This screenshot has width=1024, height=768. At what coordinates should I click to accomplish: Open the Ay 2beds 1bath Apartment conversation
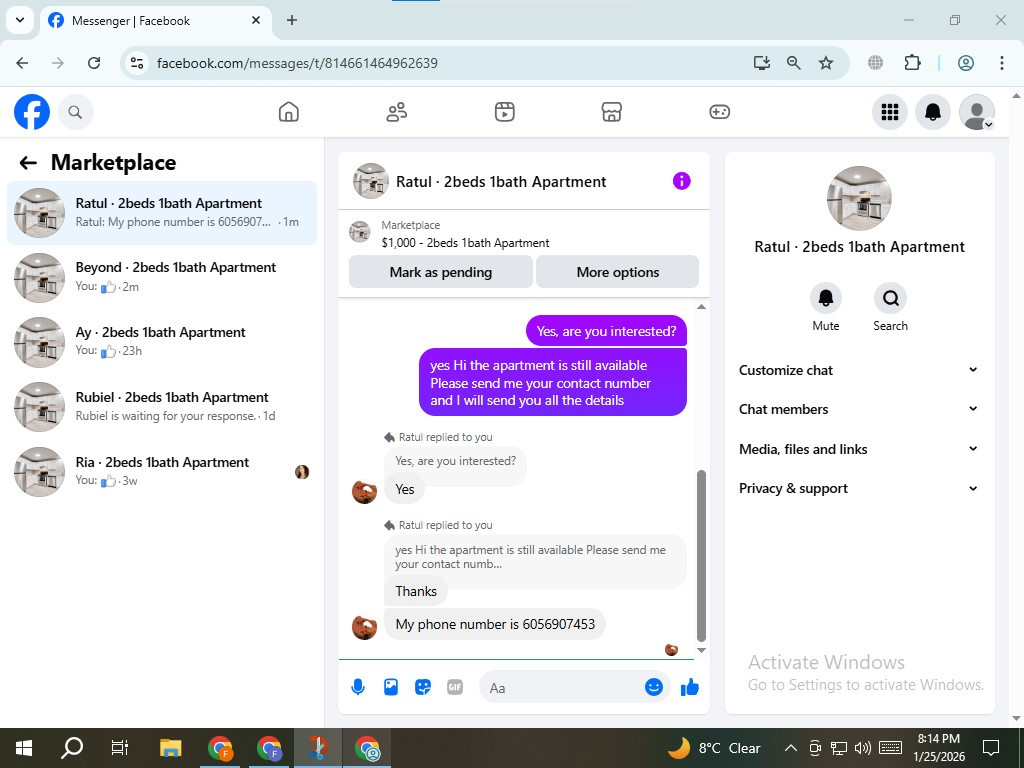click(162, 342)
